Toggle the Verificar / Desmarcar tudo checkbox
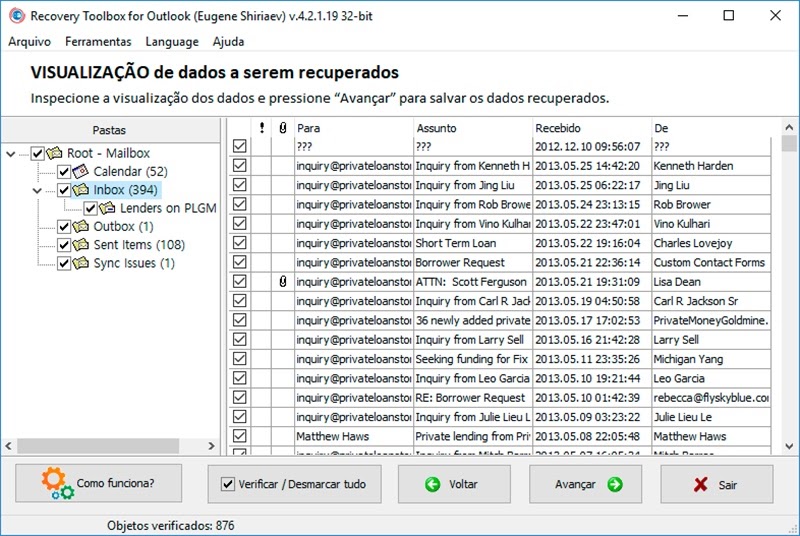The image size is (800, 536). (x=228, y=484)
